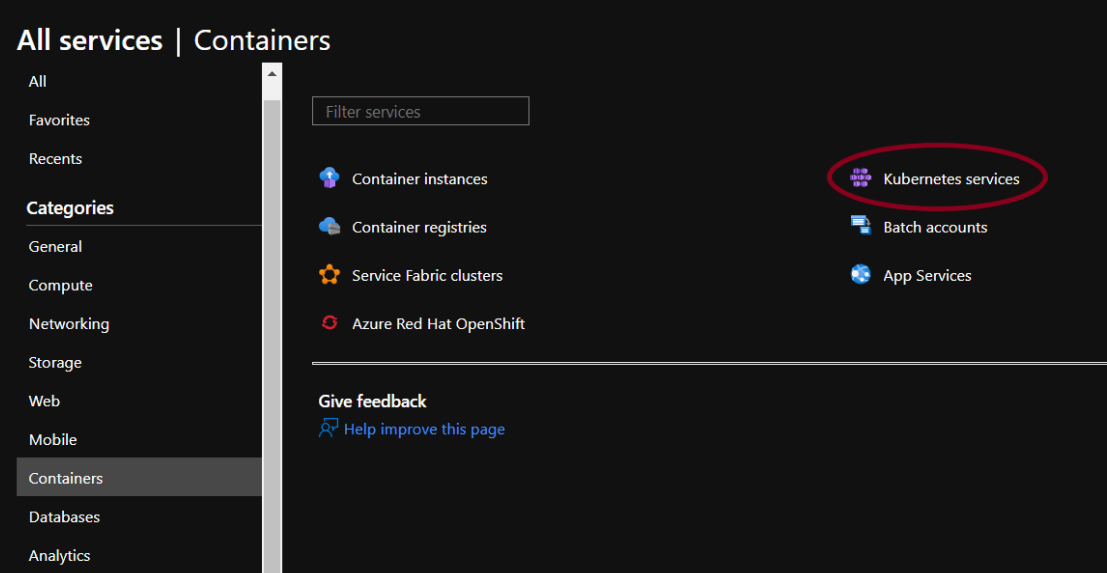Open Favorites in the left sidebar

click(x=59, y=120)
